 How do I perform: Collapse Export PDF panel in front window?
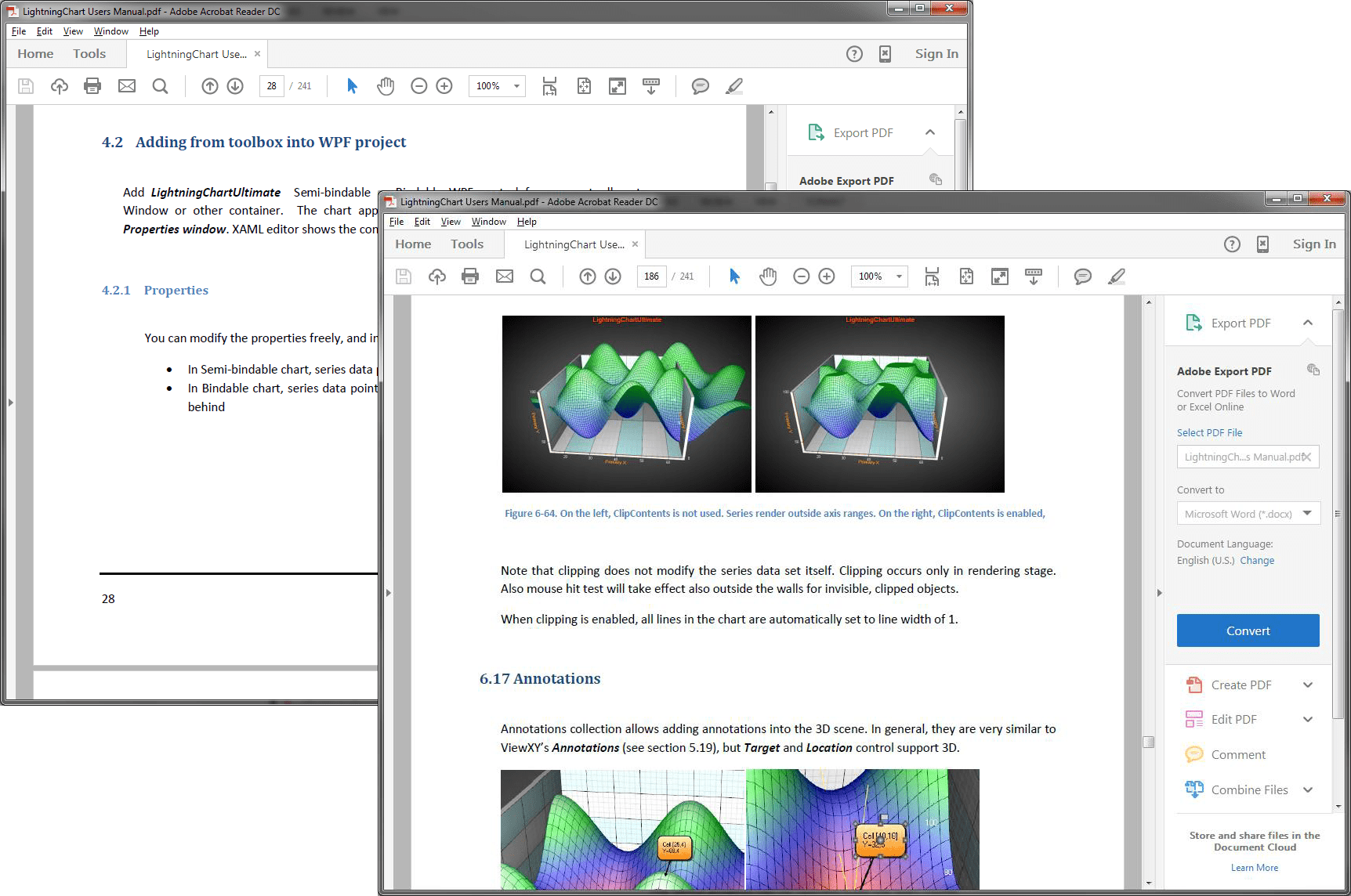point(1308,323)
